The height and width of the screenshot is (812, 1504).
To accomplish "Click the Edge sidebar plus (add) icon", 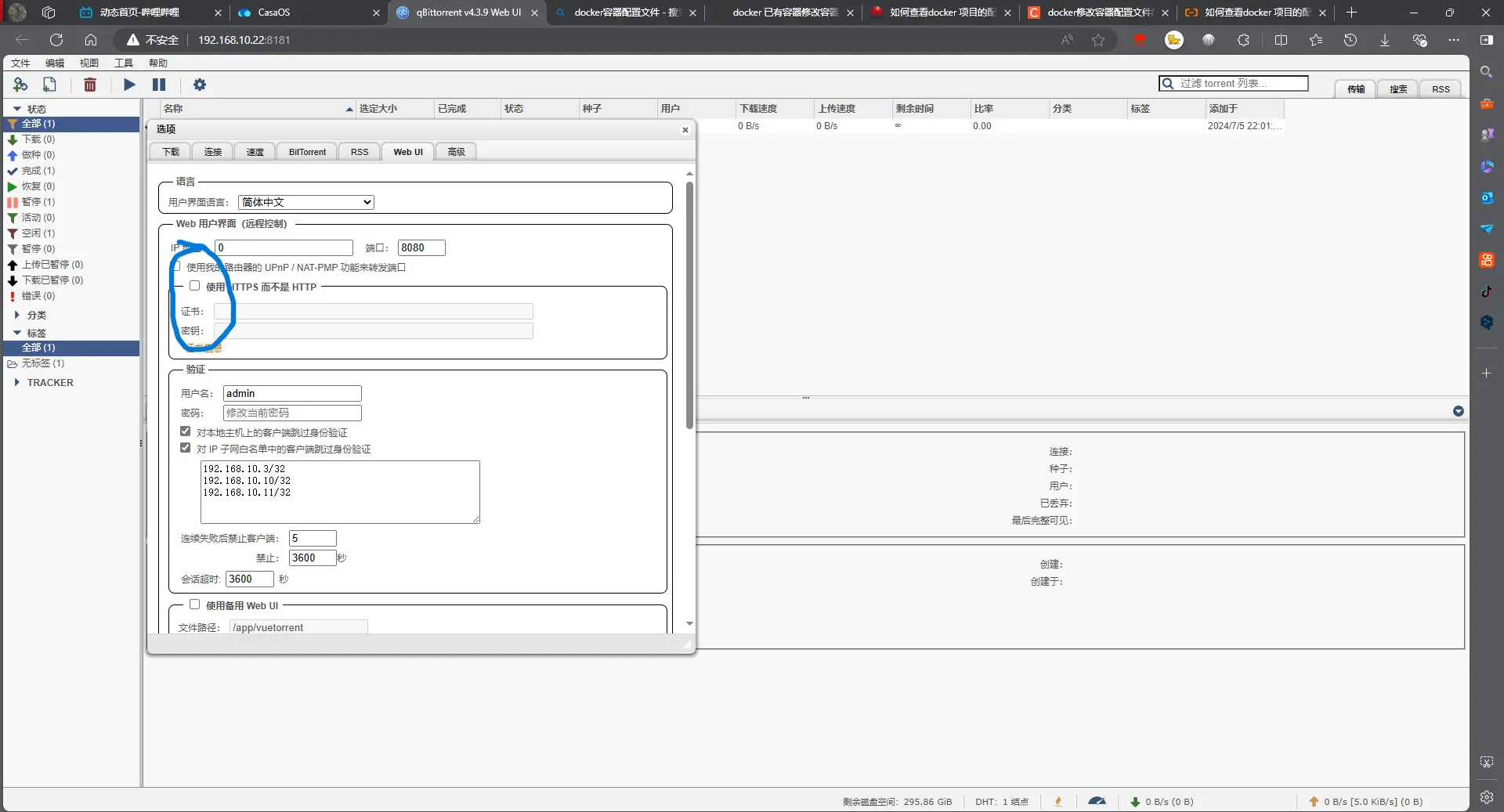I will click(1487, 374).
